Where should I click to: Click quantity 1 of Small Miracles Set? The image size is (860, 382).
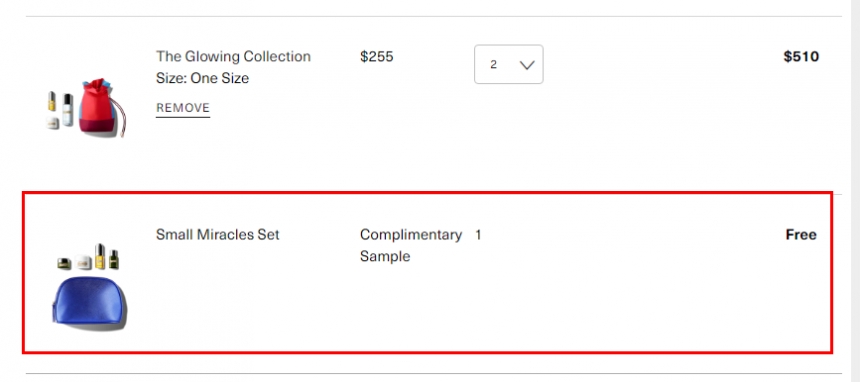point(478,235)
